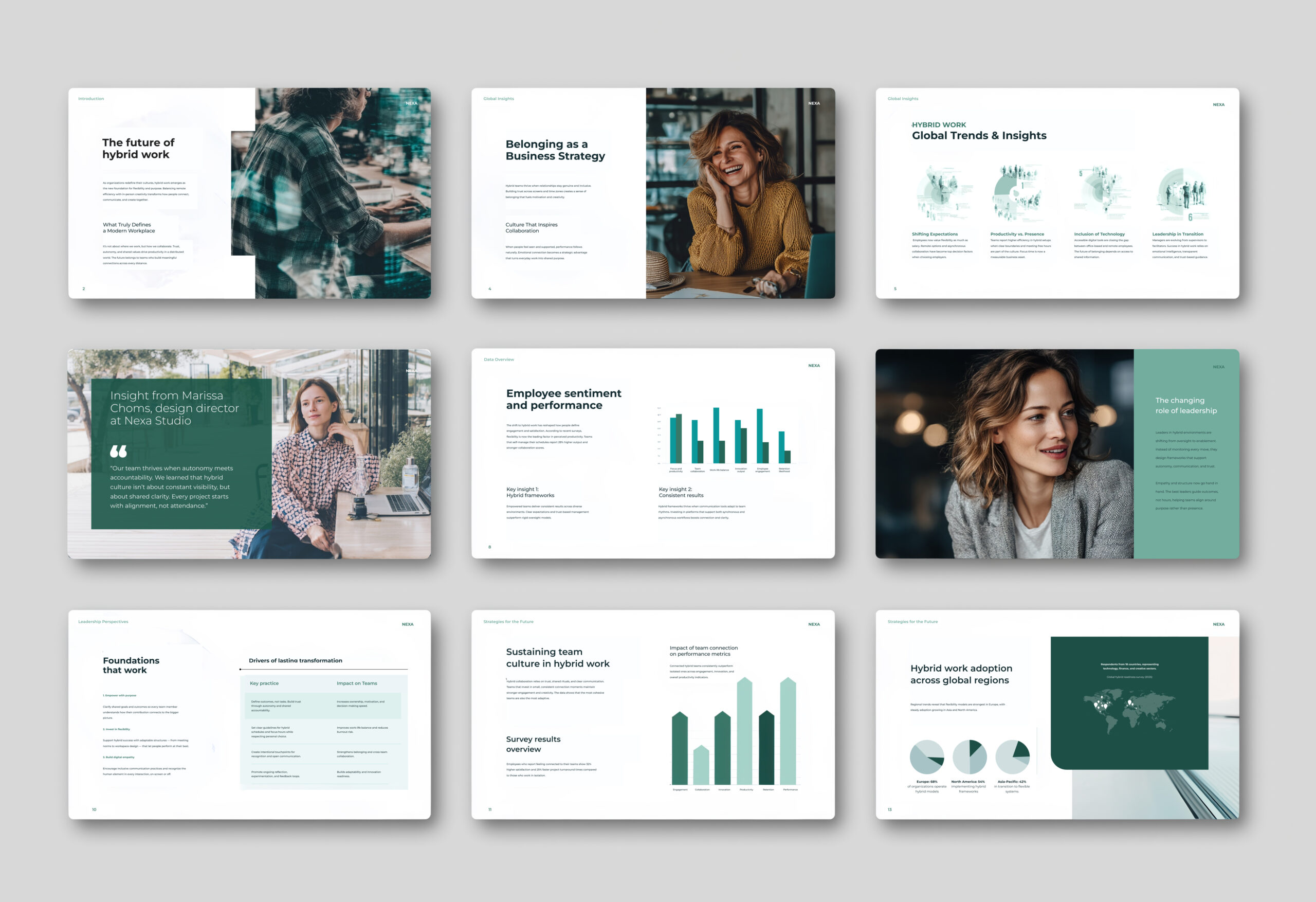Image resolution: width=1316 pixels, height=902 pixels.
Task: Click NEXA logo on Global Trends slide
Action: point(1218,105)
